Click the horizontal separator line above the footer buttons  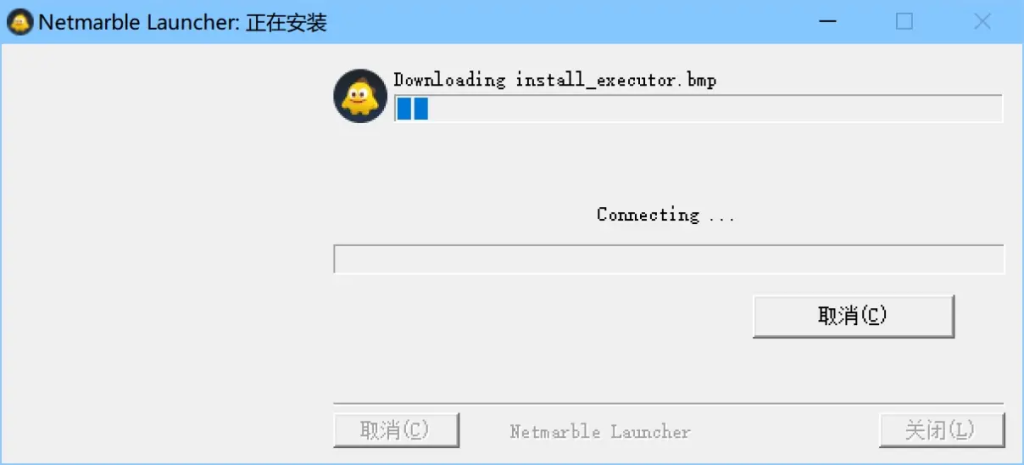tap(668, 404)
